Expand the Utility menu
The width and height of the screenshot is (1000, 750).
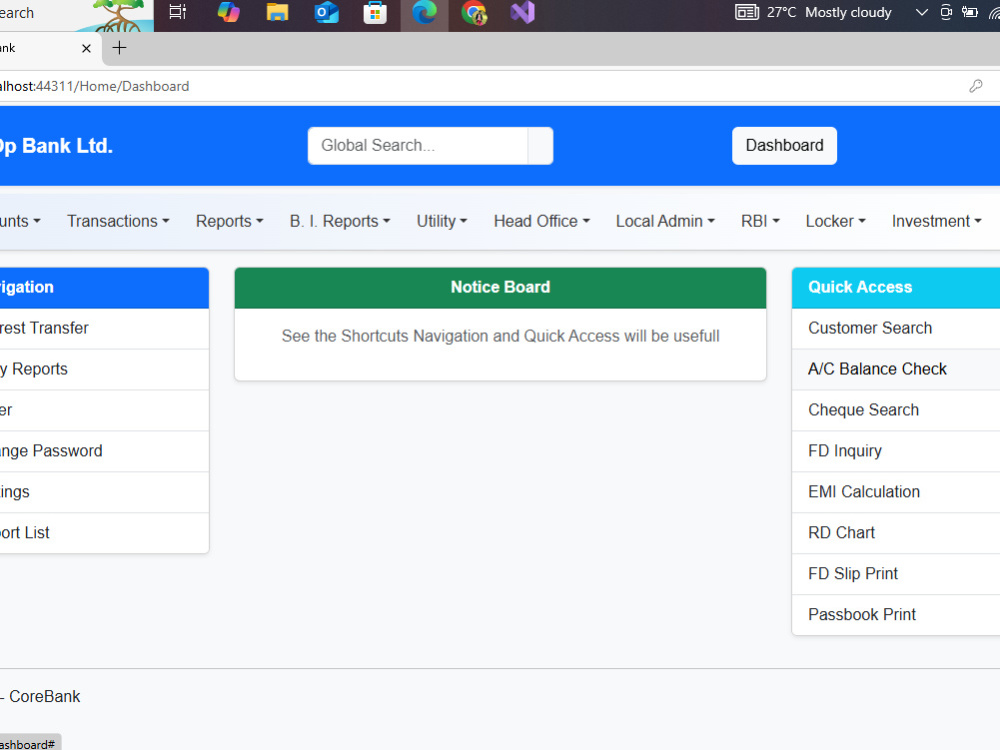click(x=441, y=221)
